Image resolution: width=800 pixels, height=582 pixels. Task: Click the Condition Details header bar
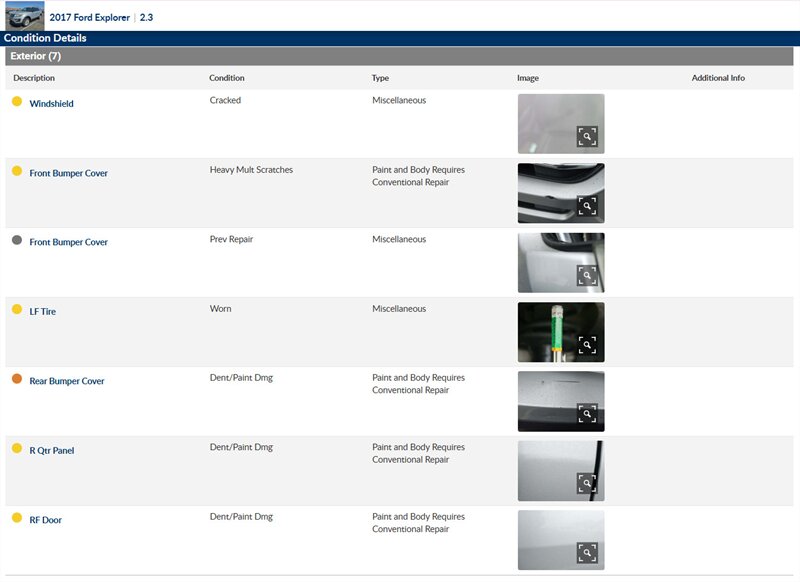point(400,38)
